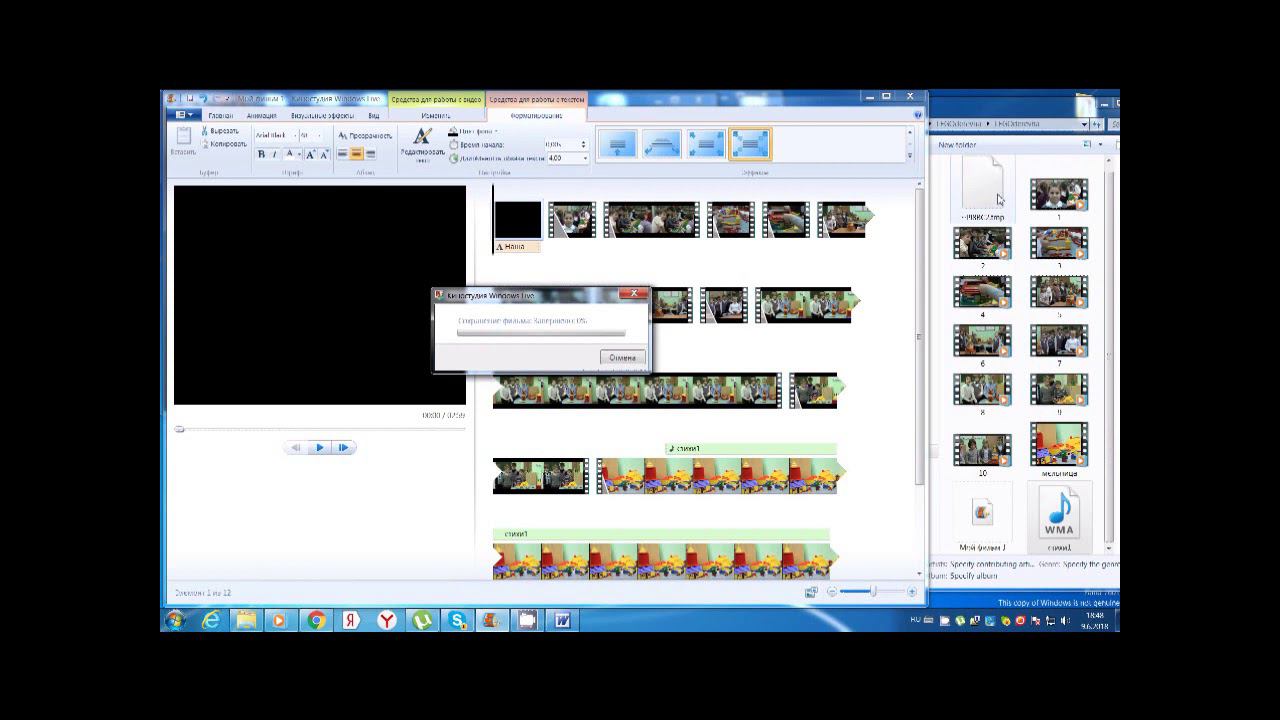Open the Прозрачность transparency control

tap(364, 135)
